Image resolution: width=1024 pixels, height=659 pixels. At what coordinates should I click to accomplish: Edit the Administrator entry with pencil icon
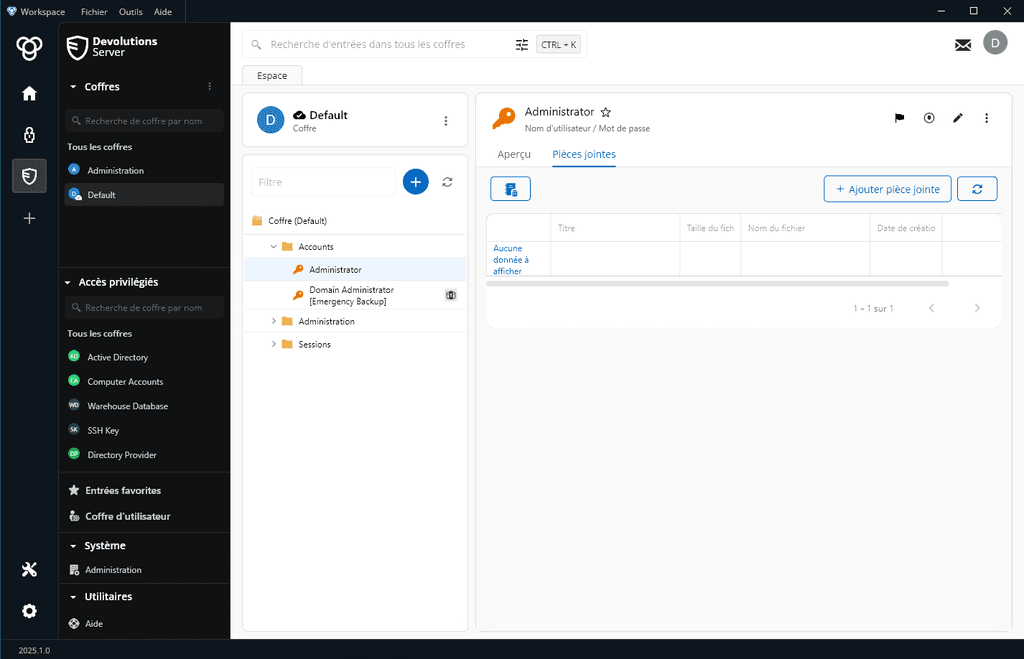click(957, 118)
